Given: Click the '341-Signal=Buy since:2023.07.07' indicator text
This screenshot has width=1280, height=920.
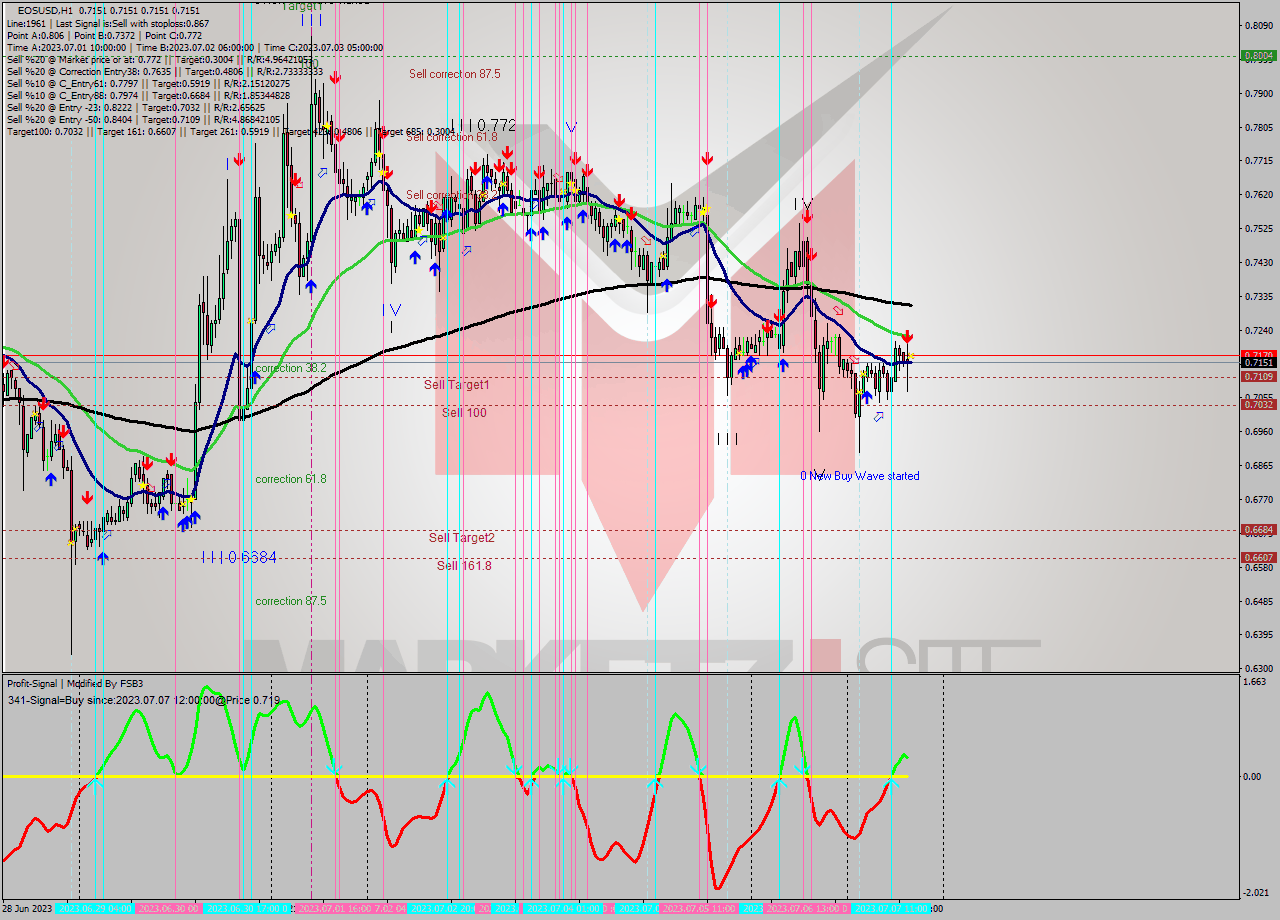Looking at the screenshot, I should pyautogui.click(x=143, y=700).
